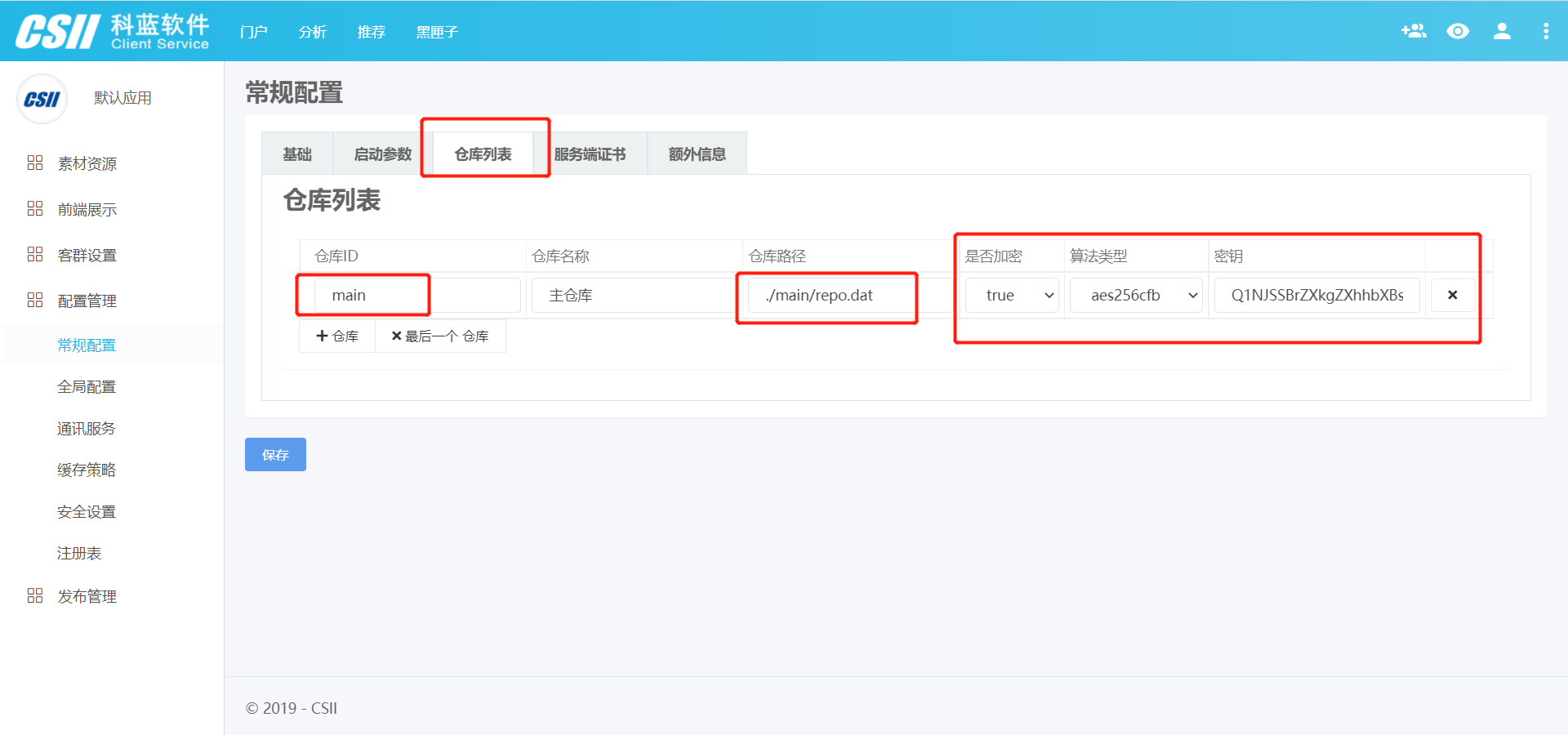Switch to the 启动参数 tab
The height and width of the screenshot is (735, 1568).
[x=382, y=154]
